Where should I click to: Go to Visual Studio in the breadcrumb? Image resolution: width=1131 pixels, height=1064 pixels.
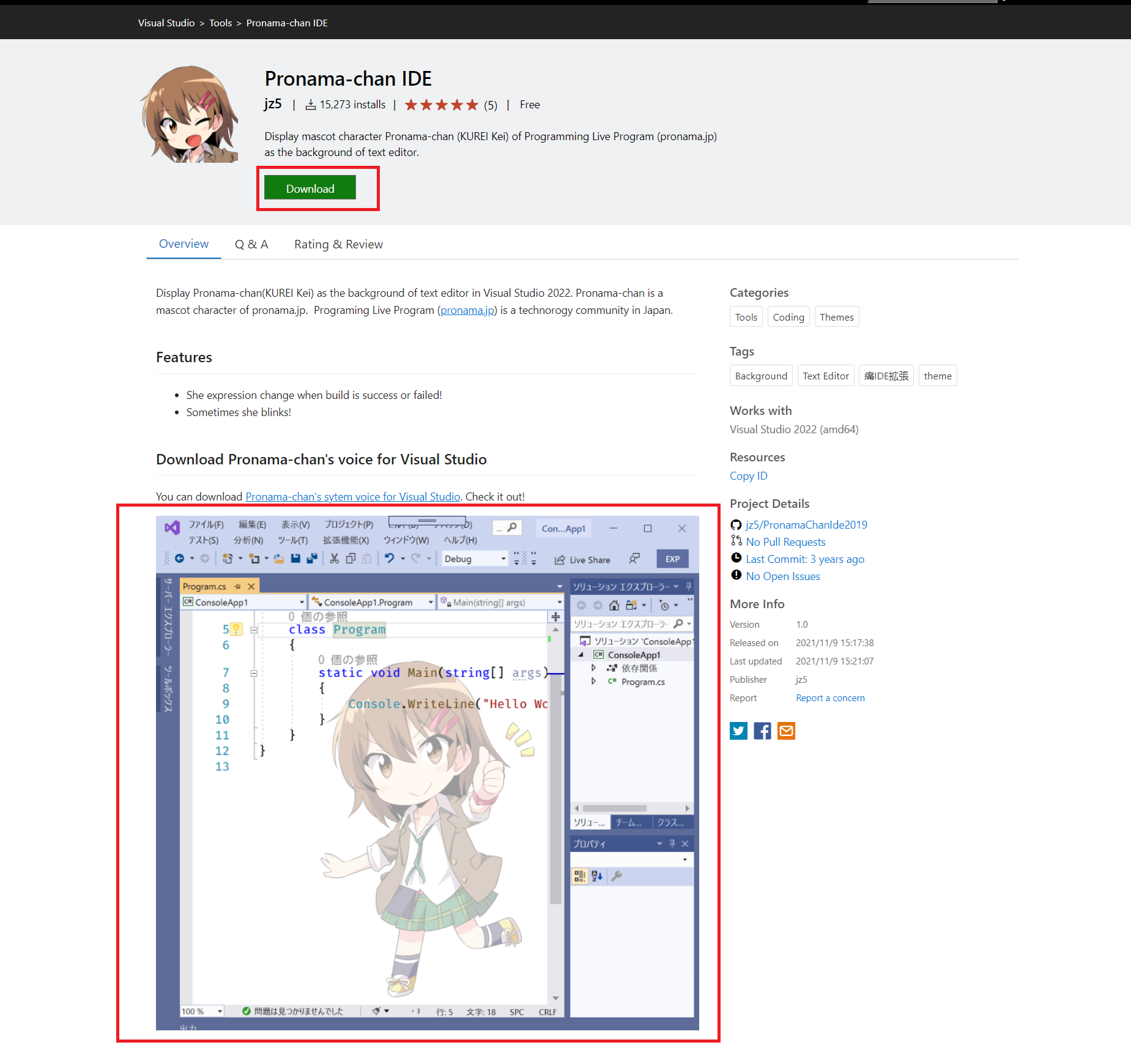click(166, 23)
